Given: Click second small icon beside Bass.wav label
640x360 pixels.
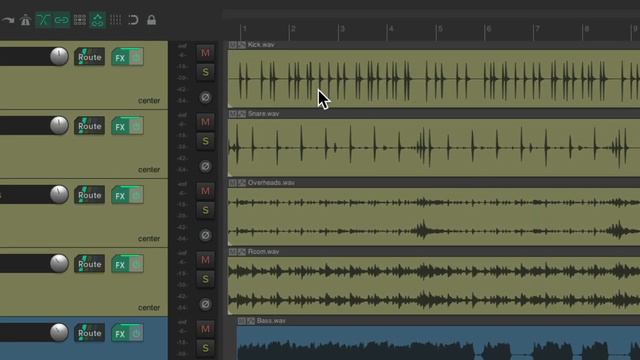Looking at the screenshot, I should pyautogui.click(x=251, y=321).
